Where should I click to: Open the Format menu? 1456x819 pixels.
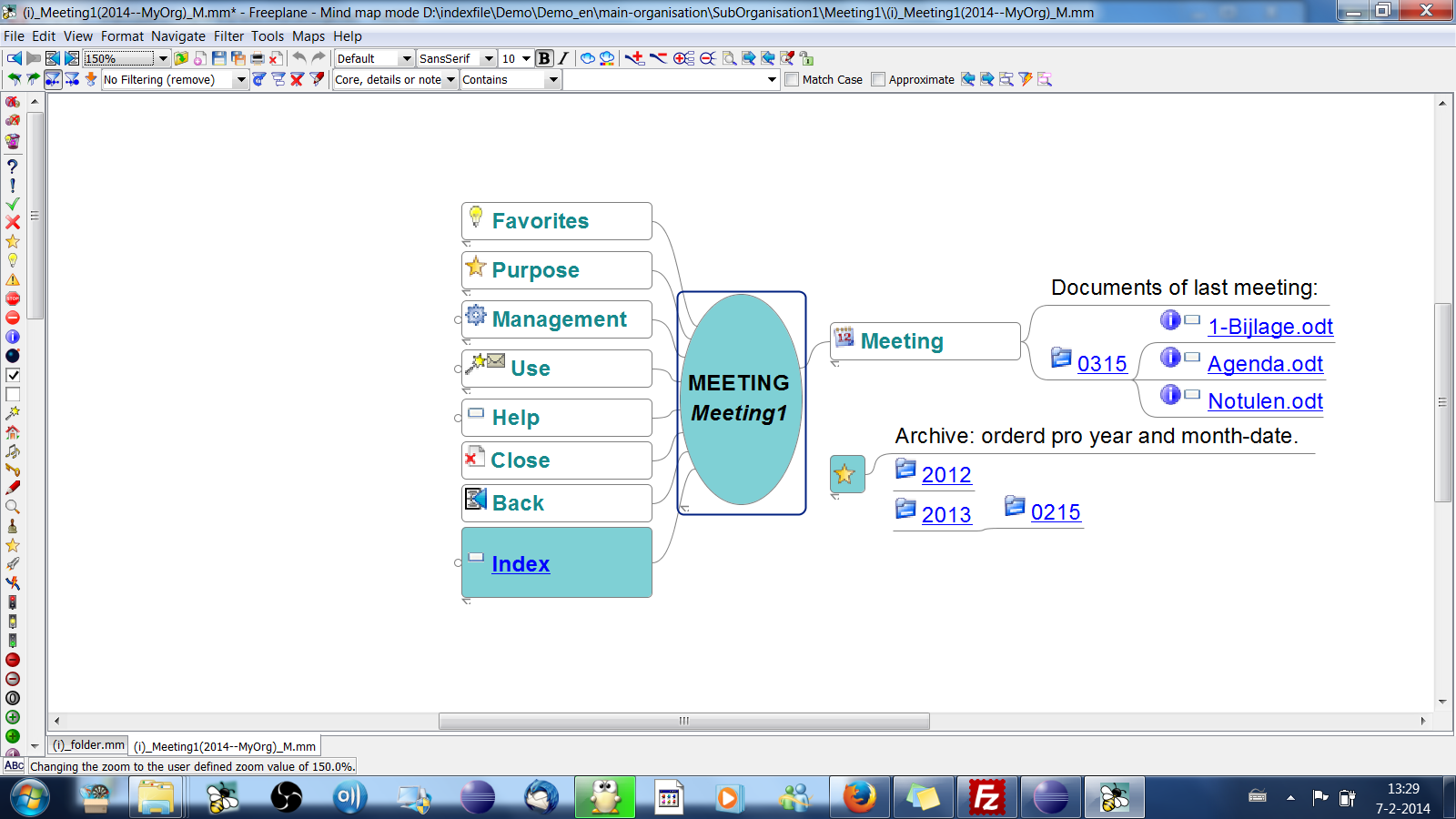pyautogui.click(x=122, y=36)
